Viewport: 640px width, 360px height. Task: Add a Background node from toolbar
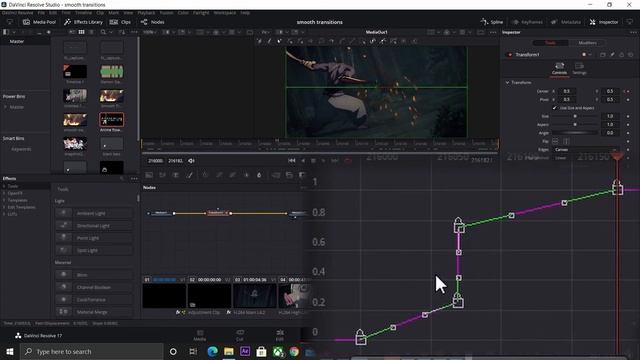149,175
